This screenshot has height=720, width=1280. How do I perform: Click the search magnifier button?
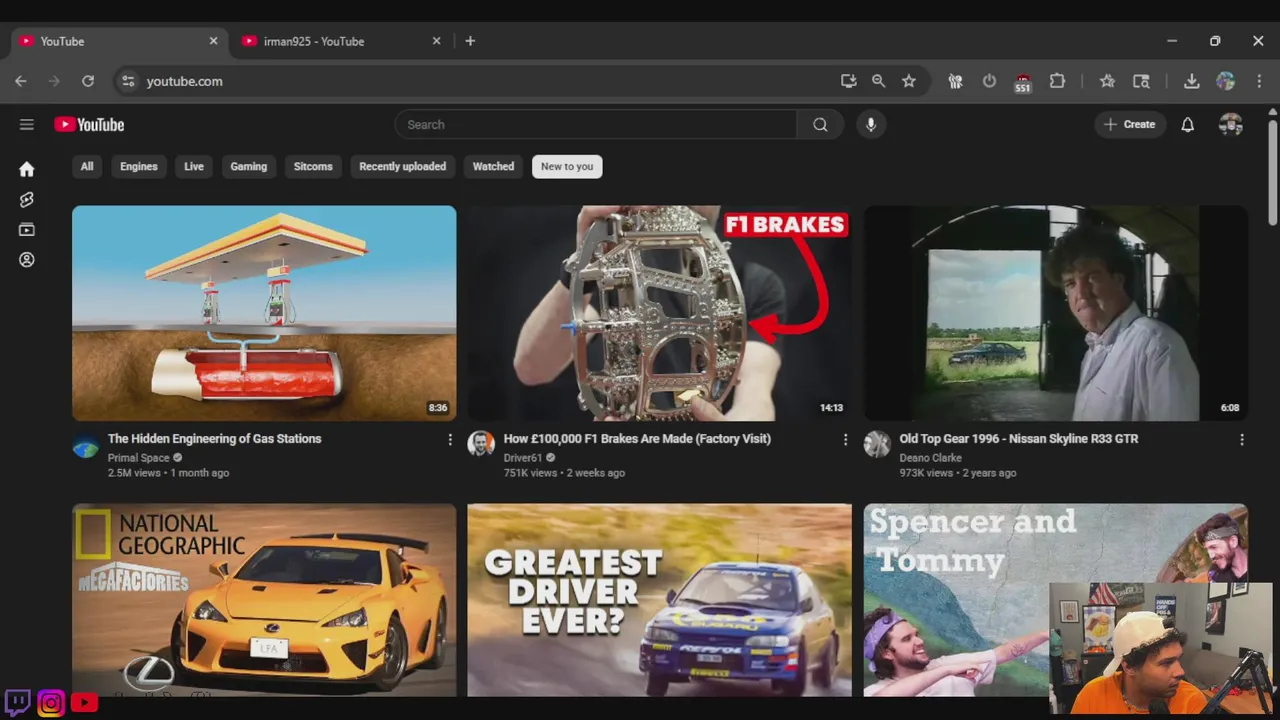coord(820,125)
